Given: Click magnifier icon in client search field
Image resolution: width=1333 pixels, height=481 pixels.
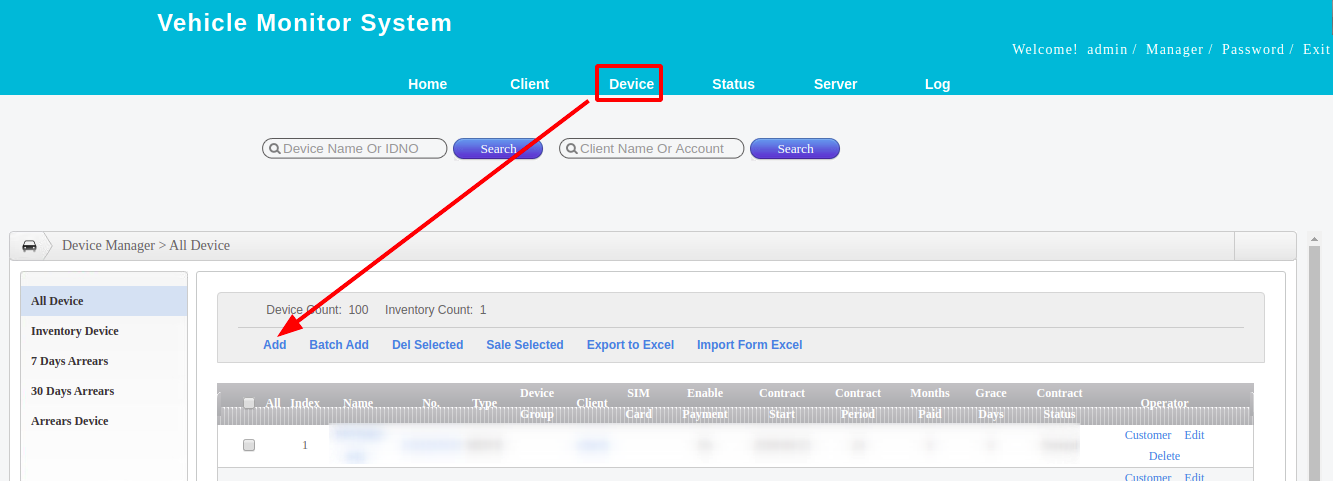Looking at the screenshot, I should 571,149.
